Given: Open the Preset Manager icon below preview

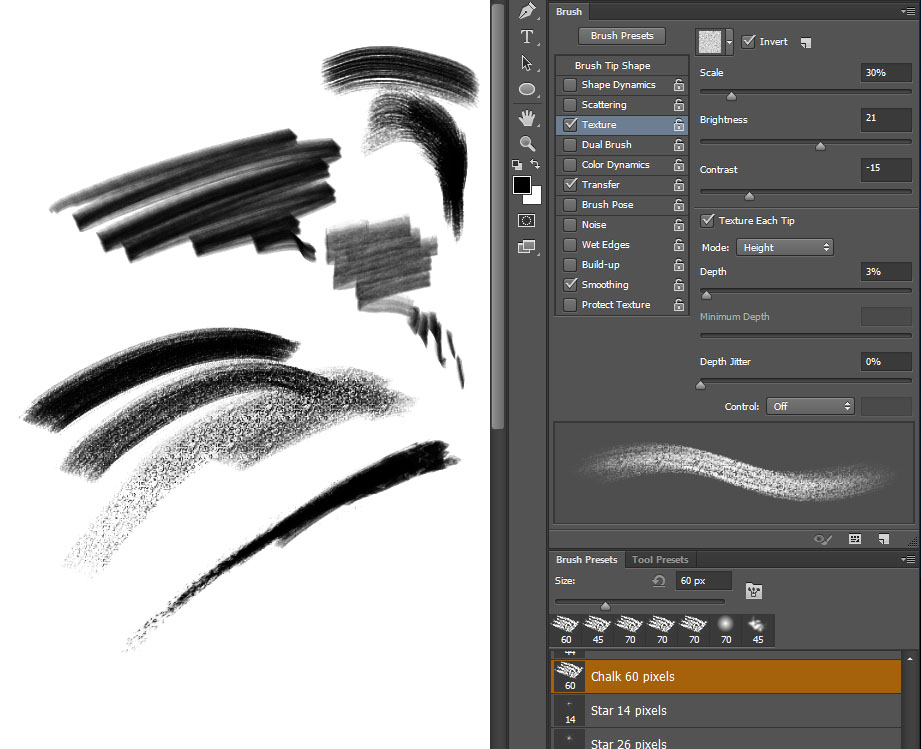Looking at the screenshot, I should 855,539.
